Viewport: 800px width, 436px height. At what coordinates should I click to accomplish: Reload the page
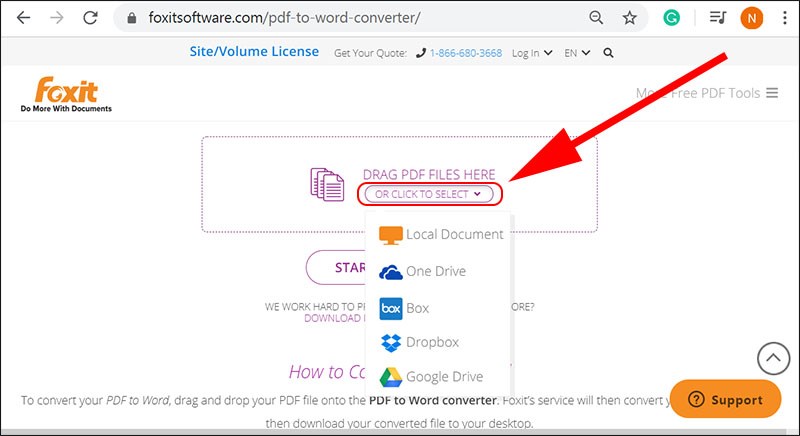pyautogui.click(x=90, y=18)
